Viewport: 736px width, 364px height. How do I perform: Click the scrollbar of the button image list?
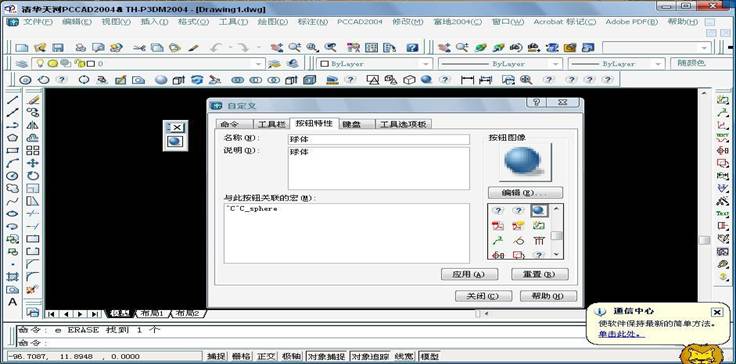[x=556, y=231]
